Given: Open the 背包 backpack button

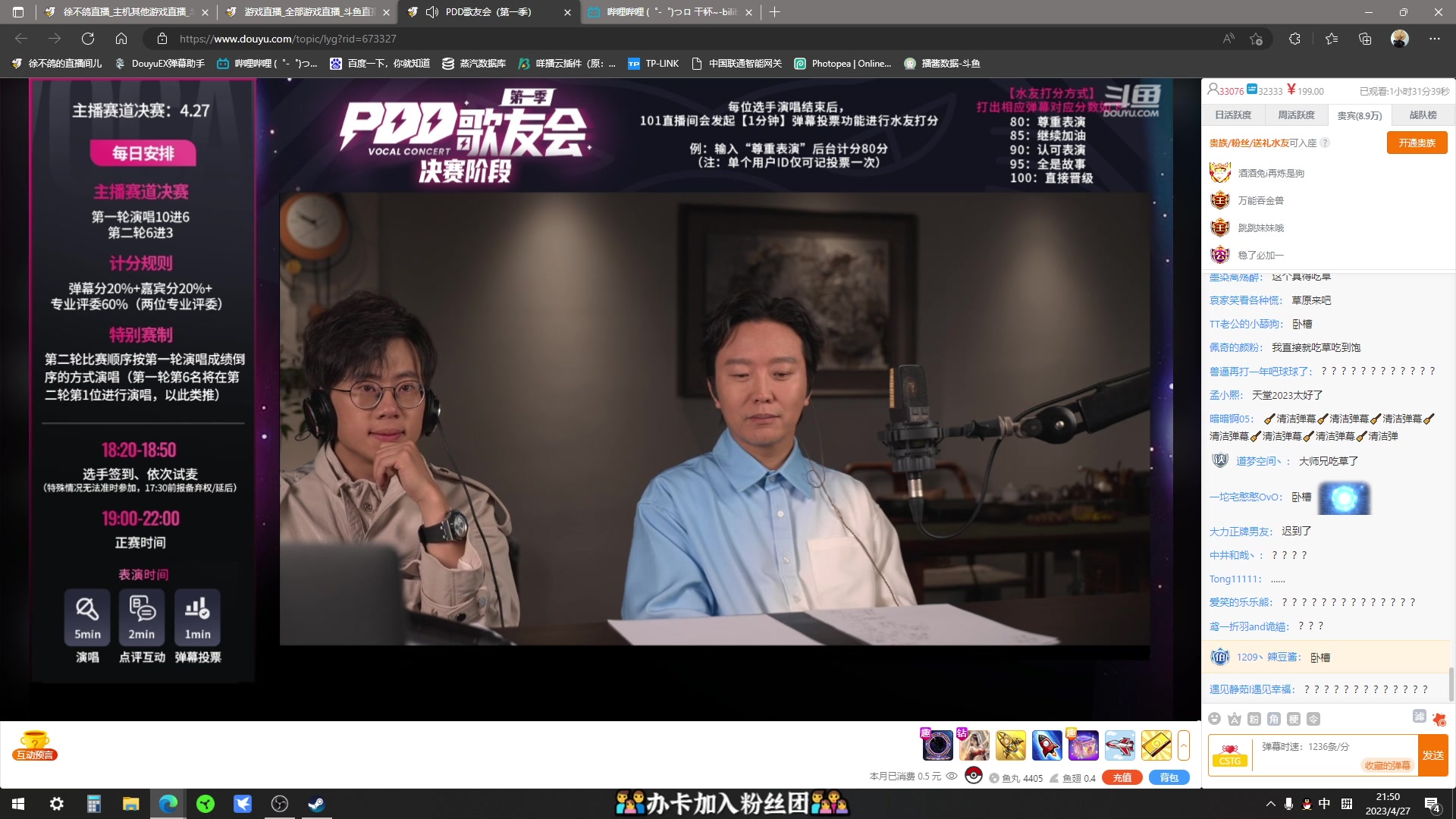Looking at the screenshot, I should [1169, 777].
